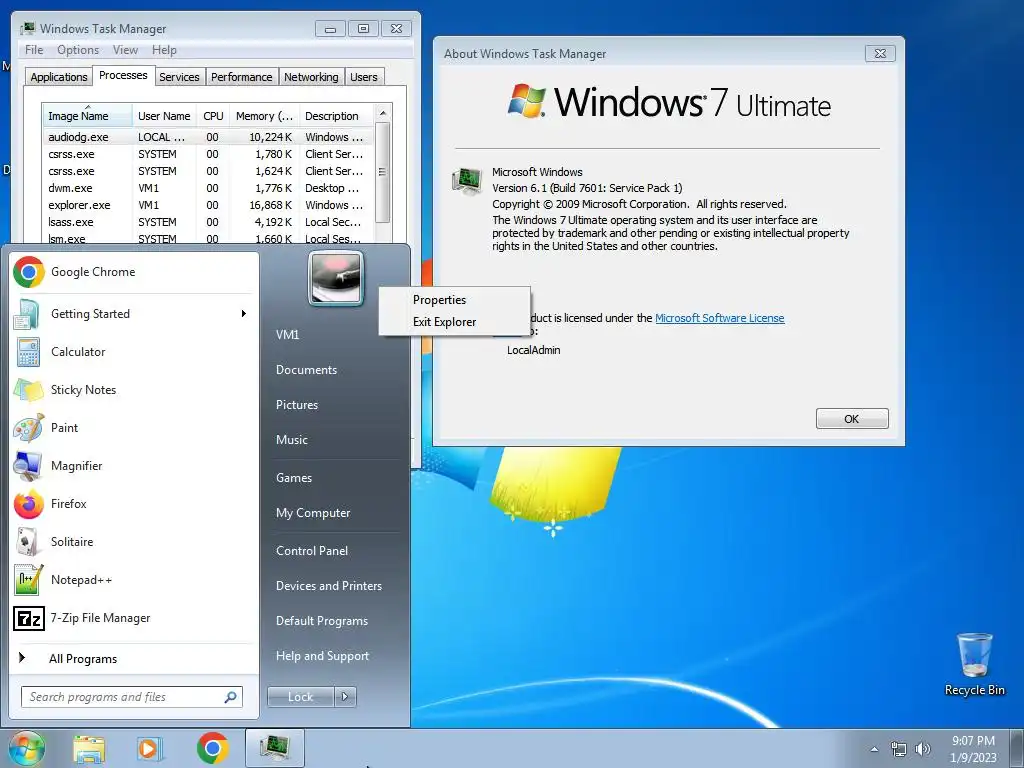This screenshot has width=1024, height=768.
Task: Expand All Programs list
Action: pyautogui.click(x=83, y=658)
